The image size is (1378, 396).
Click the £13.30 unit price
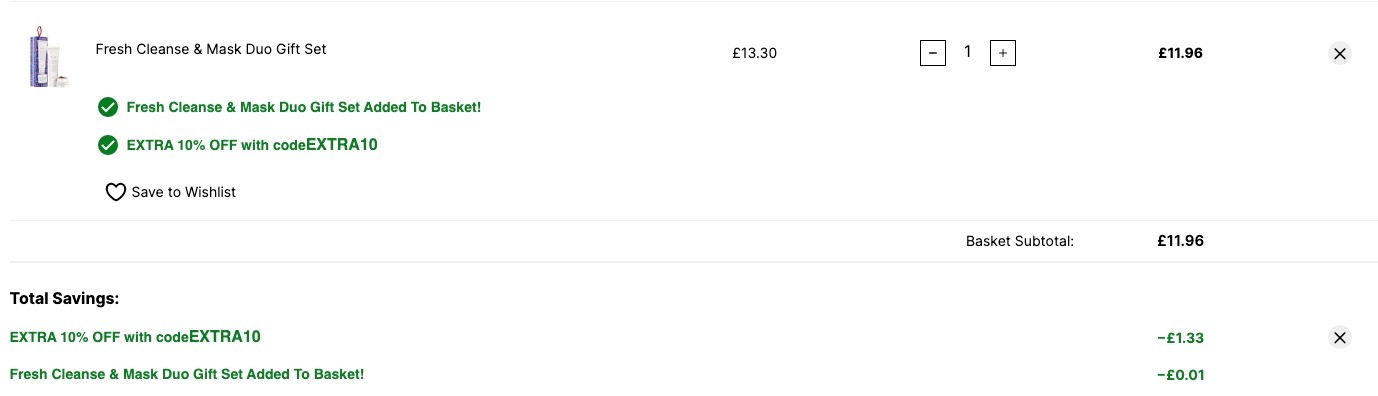(x=754, y=53)
